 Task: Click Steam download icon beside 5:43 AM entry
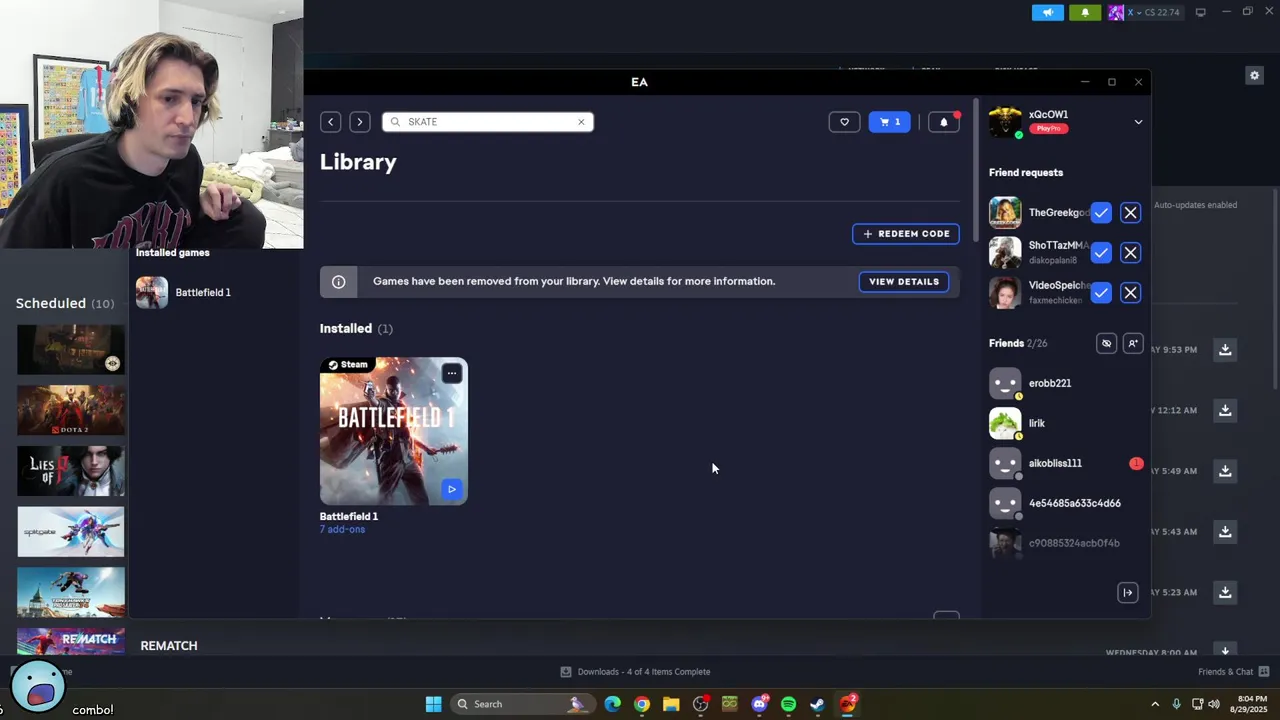[x=1225, y=531]
